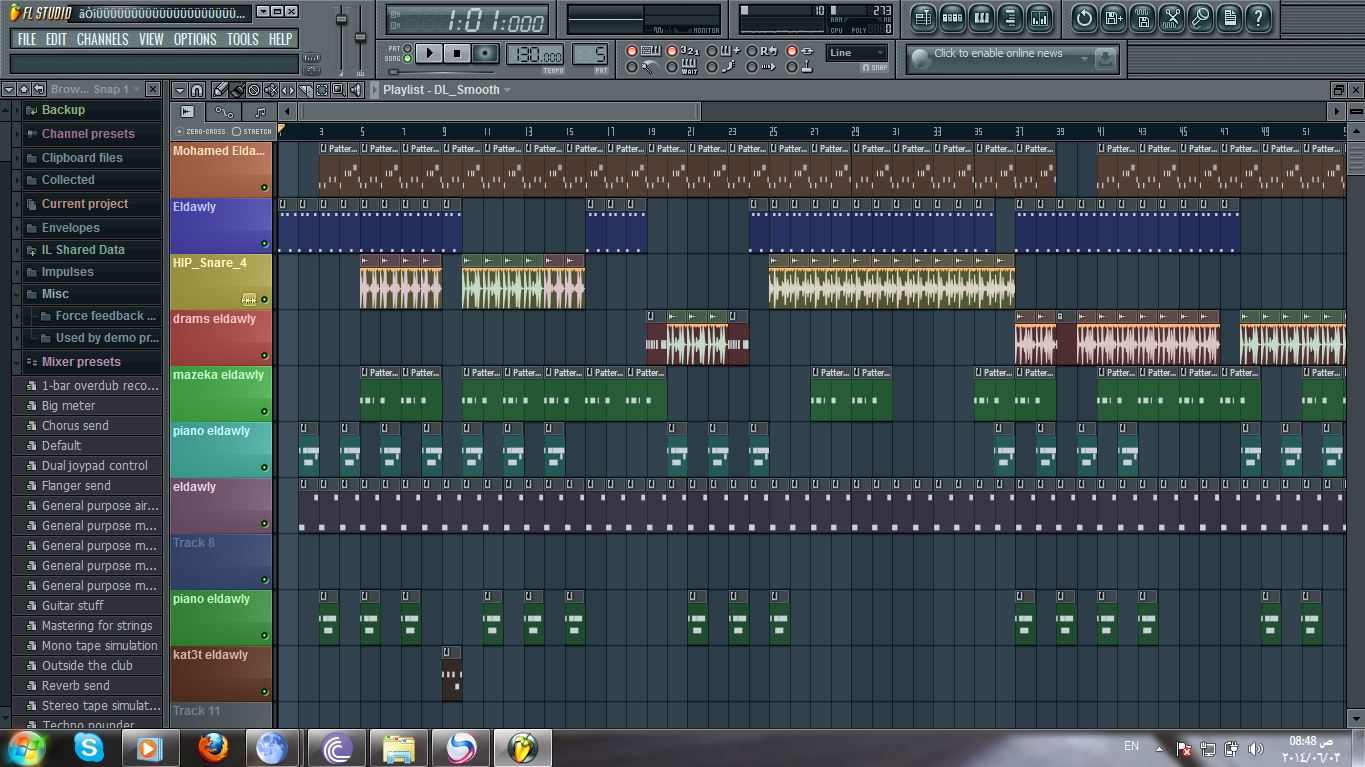
Task: Switch to the audio clips playlist tab
Action: pos(187,112)
